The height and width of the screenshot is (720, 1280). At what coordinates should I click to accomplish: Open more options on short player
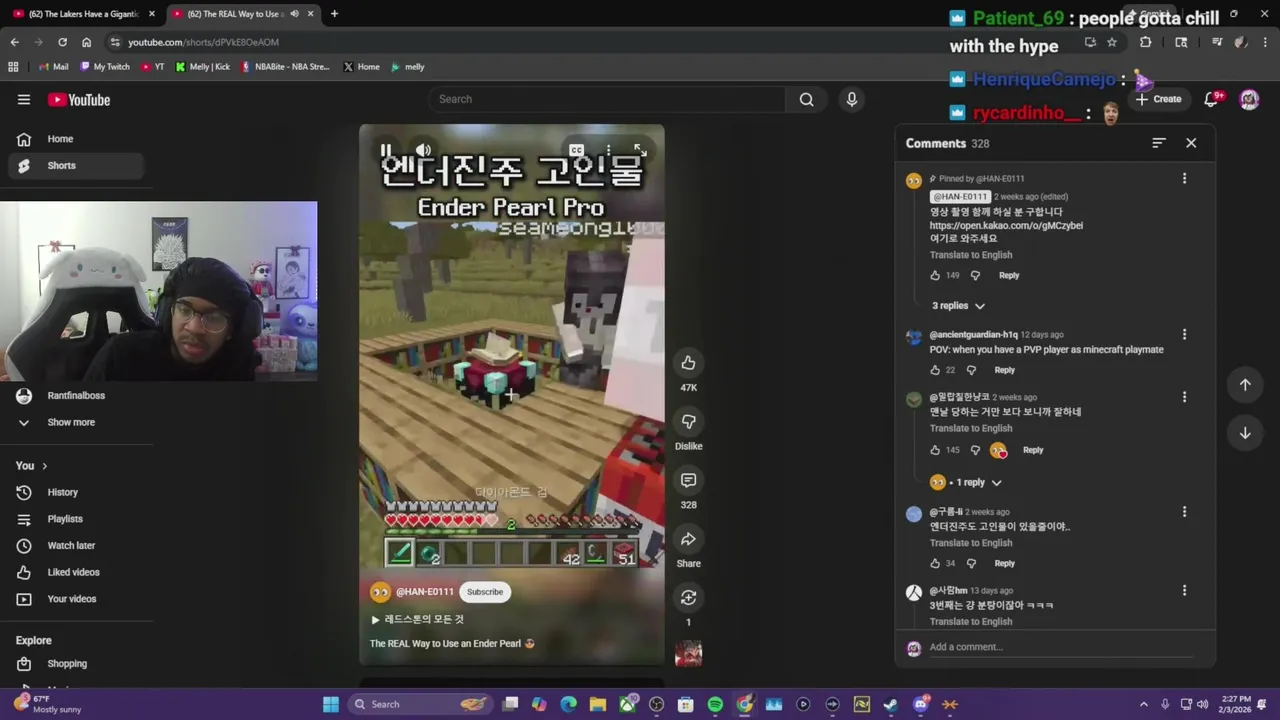[608, 151]
